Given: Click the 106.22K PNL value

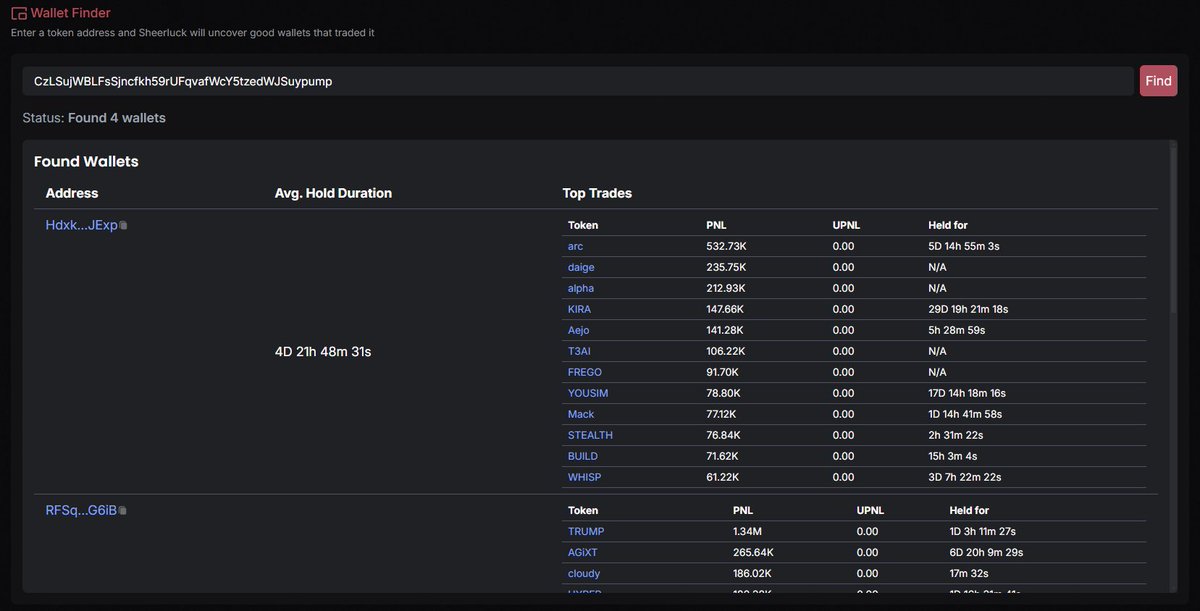Looking at the screenshot, I should tap(726, 351).
